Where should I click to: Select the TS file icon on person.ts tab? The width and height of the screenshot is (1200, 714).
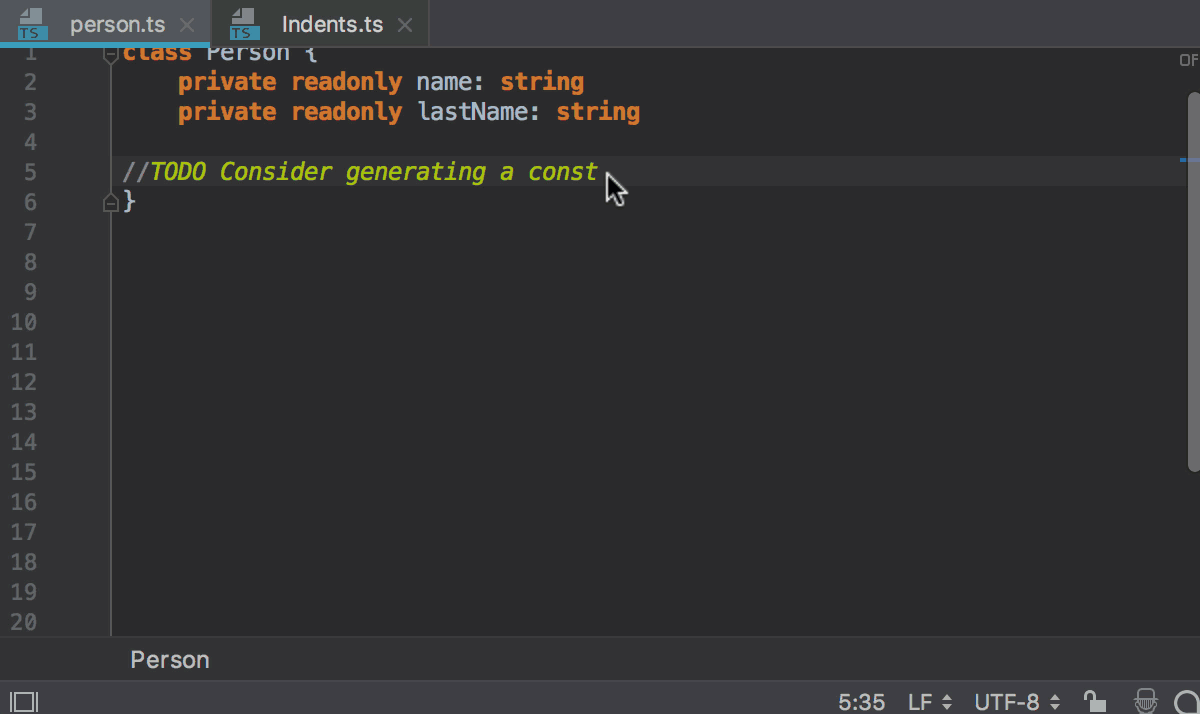(31, 23)
